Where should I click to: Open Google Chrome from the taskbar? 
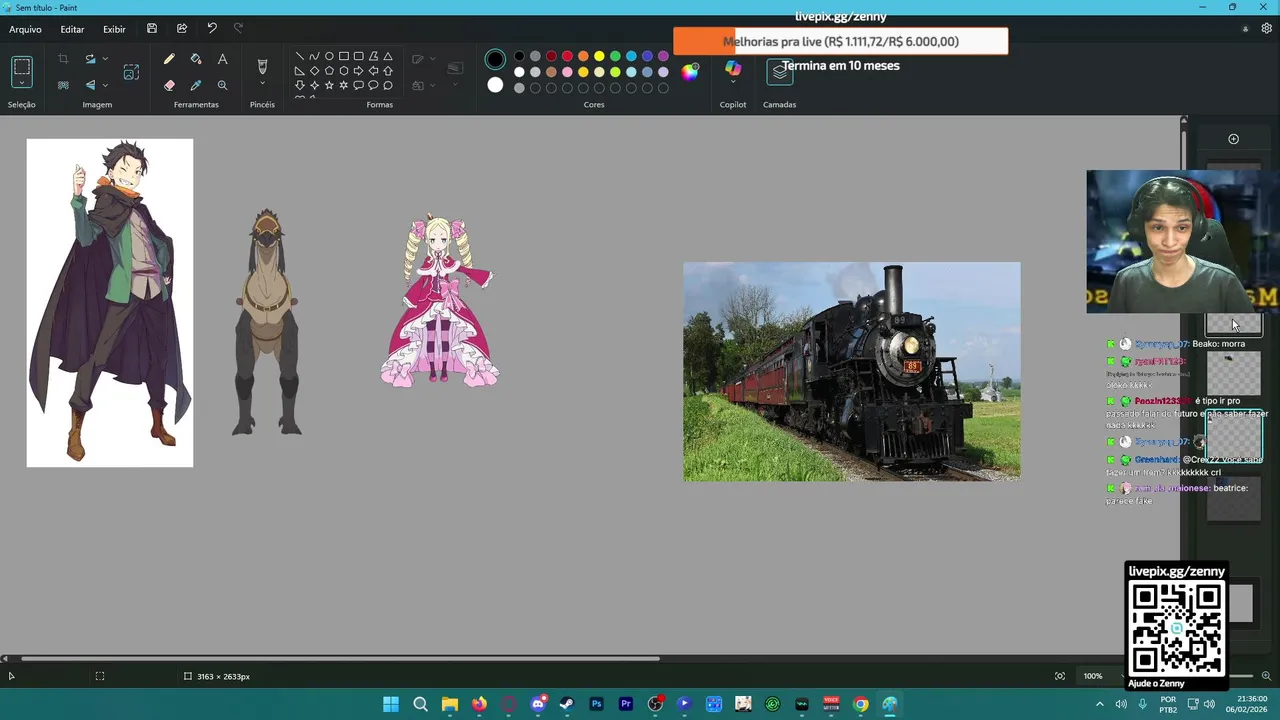(860, 704)
